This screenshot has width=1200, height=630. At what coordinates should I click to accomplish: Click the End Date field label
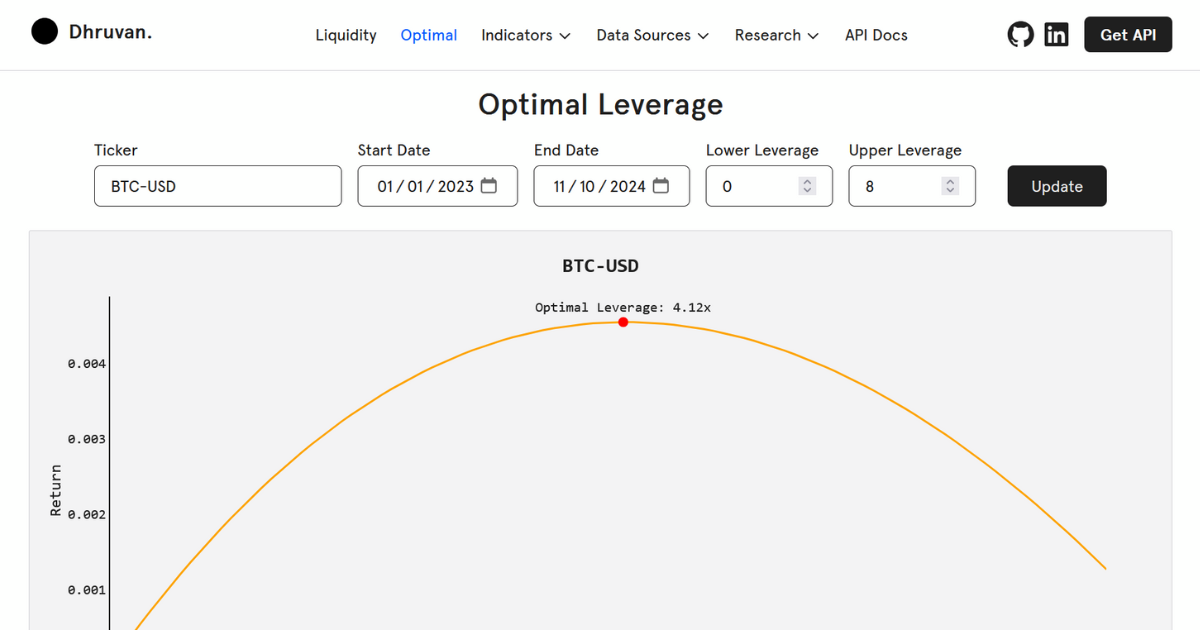point(566,150)
